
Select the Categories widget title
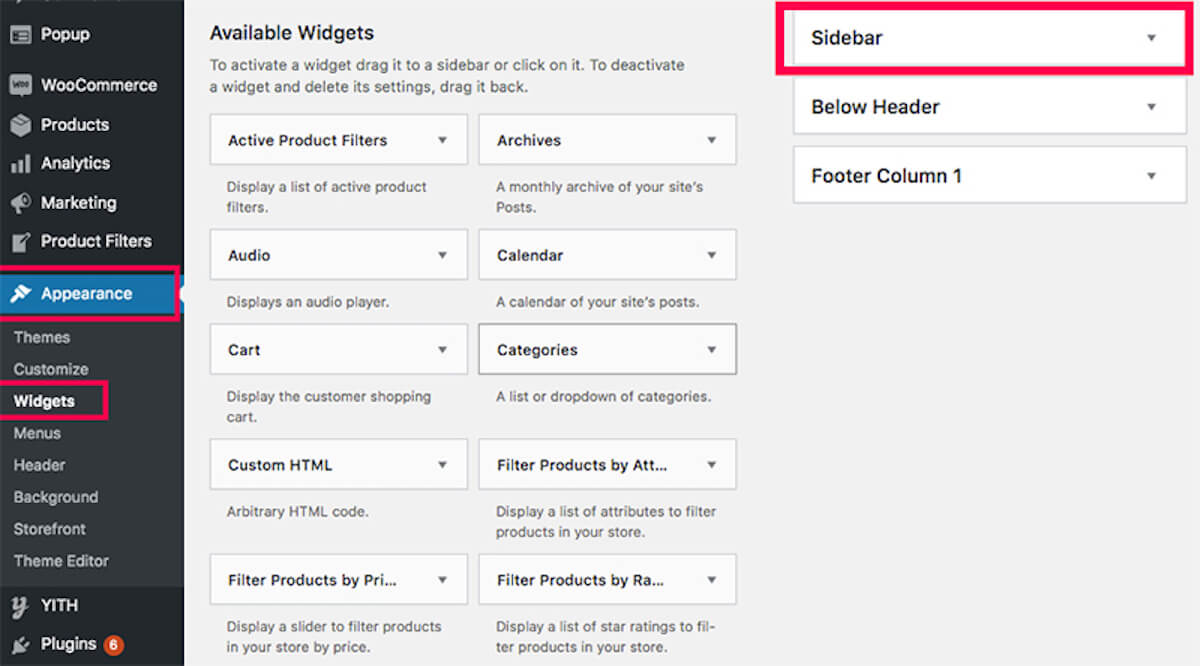(537, 350)
